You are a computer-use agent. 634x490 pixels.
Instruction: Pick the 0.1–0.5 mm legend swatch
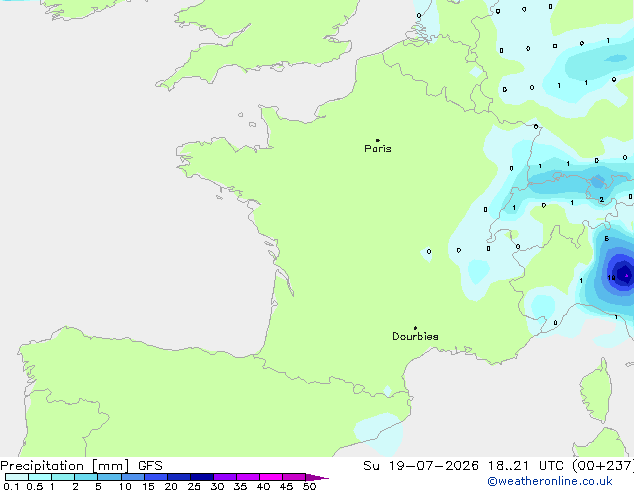pyautogui.click(x=17, y=477)
